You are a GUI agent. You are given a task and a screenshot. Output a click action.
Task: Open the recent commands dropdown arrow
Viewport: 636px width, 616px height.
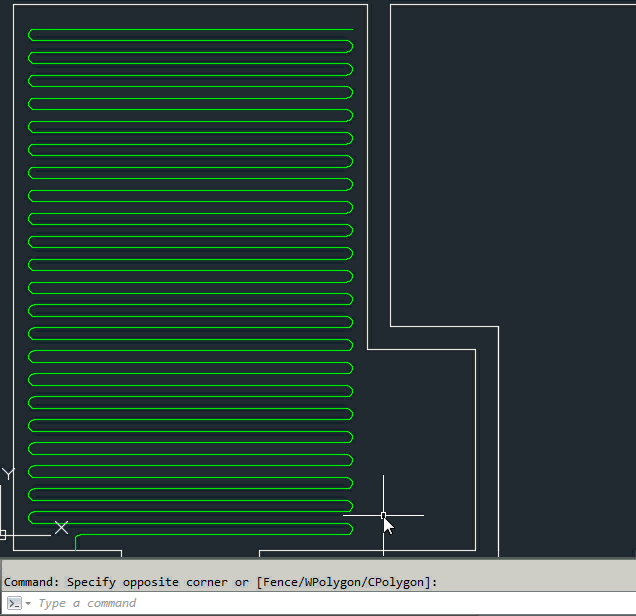pyautogui.click(x=28, y=604)
